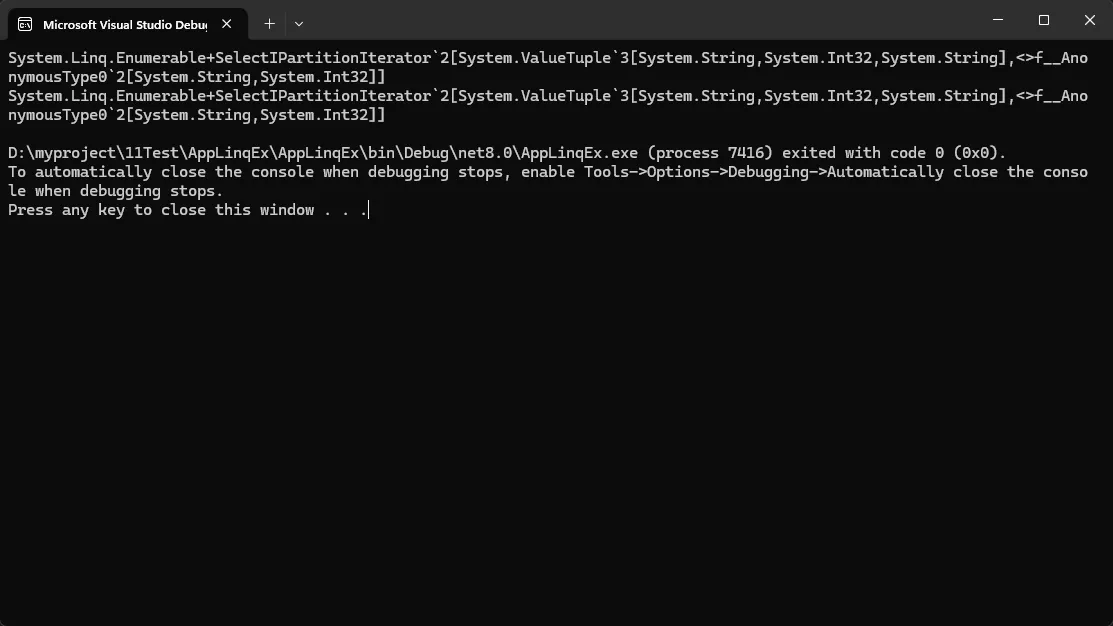
Task: Click the blank console area below the output
Action: 556,420
